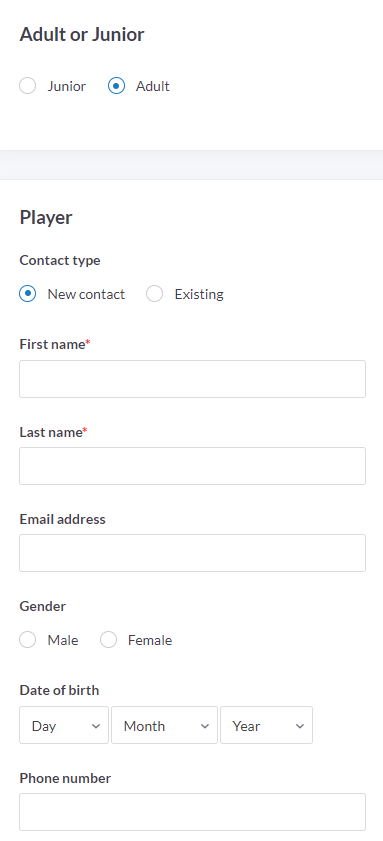383x841 pixels.
Task: Open the Day dropdown for birth date
Action: pos(64,725)
